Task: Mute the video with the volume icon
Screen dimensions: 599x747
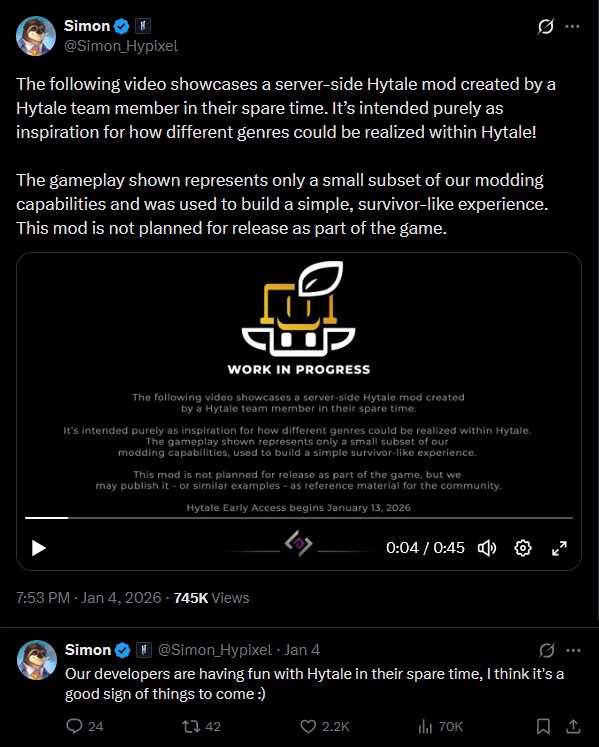Action: (x=487, y=548)
